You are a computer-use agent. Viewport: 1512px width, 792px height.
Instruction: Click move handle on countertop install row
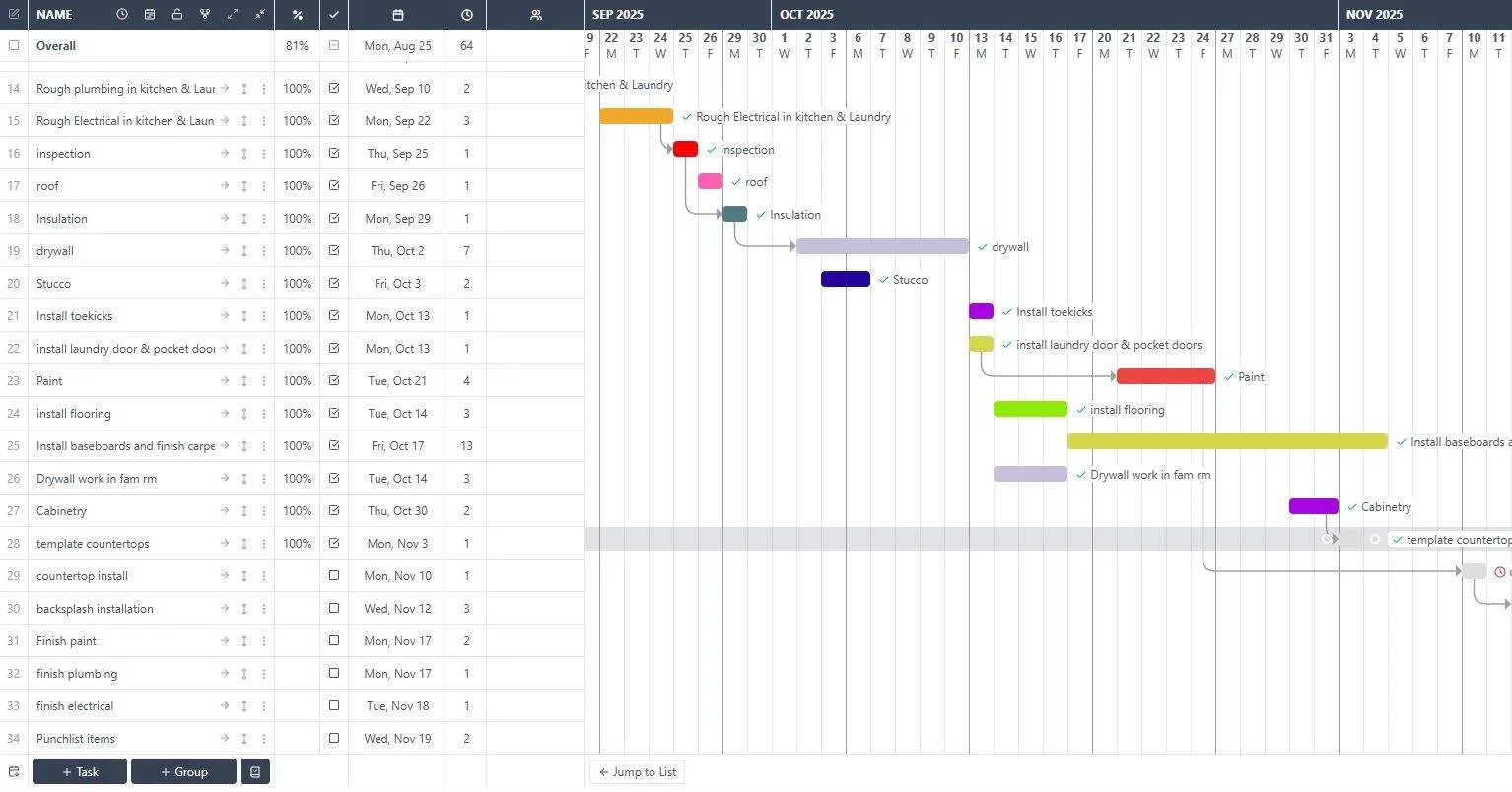244,575
